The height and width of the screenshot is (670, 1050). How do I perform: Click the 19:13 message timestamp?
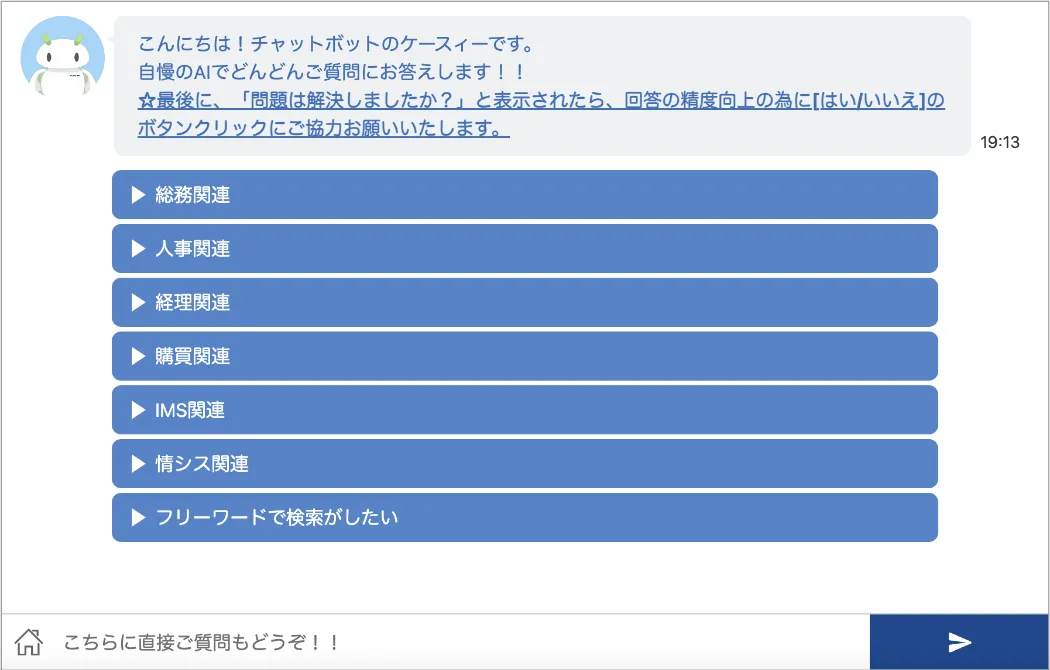point(1000,142)
